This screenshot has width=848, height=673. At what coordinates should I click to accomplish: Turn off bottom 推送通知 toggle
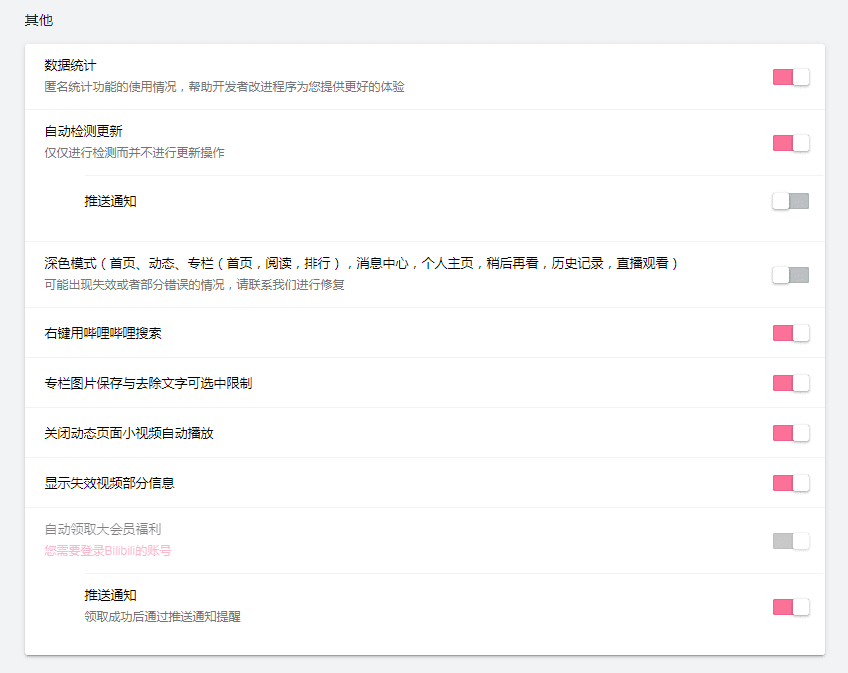tap(790, 607)
